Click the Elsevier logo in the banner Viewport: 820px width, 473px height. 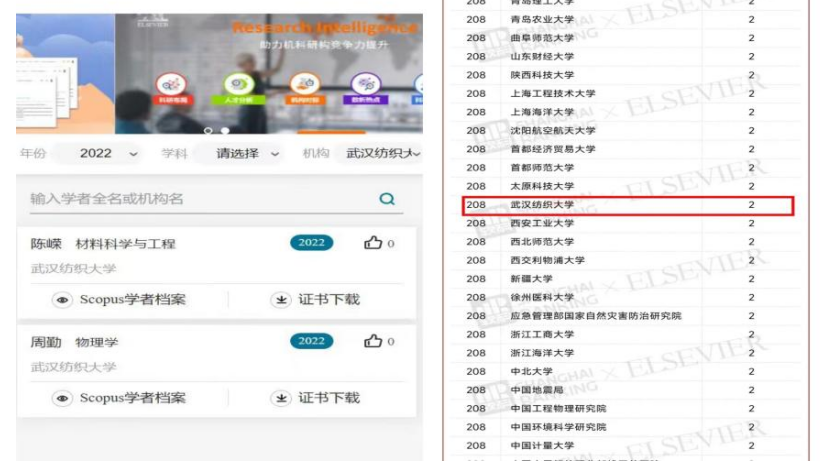click(x=153, y=22)
